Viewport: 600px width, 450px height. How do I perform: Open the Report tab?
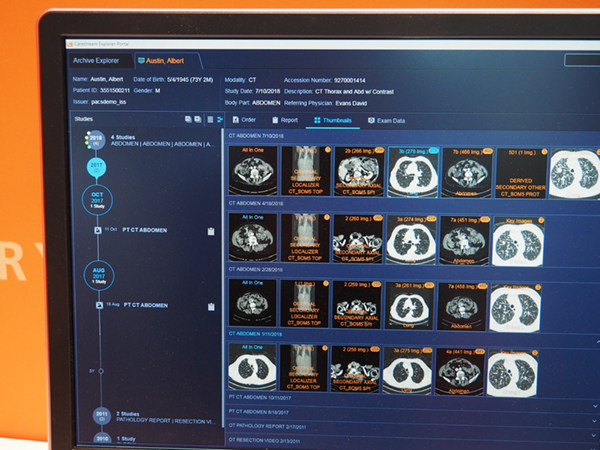284,120
